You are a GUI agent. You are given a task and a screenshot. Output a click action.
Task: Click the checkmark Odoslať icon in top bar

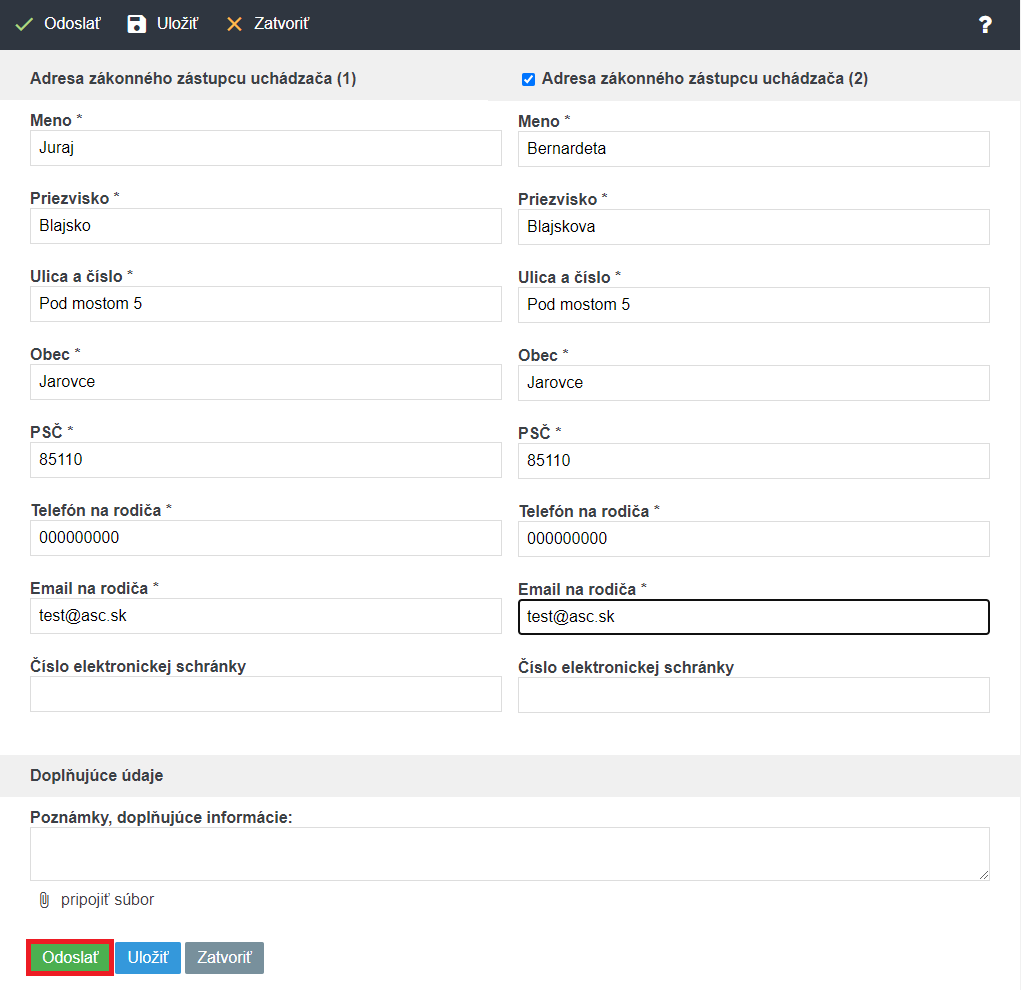coord(24,24)
